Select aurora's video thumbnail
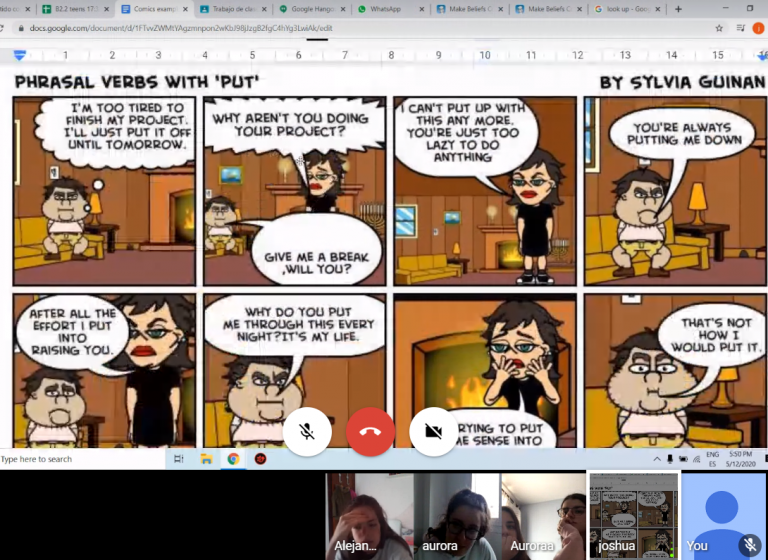This screenshot has height=560, width=768. click(x=457, y=516)
